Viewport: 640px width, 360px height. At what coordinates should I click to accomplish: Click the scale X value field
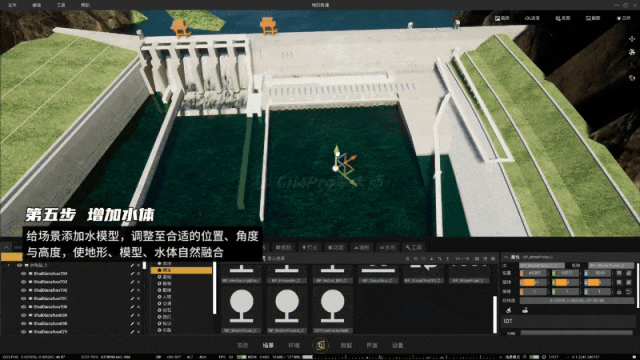[x=534, y=292]
